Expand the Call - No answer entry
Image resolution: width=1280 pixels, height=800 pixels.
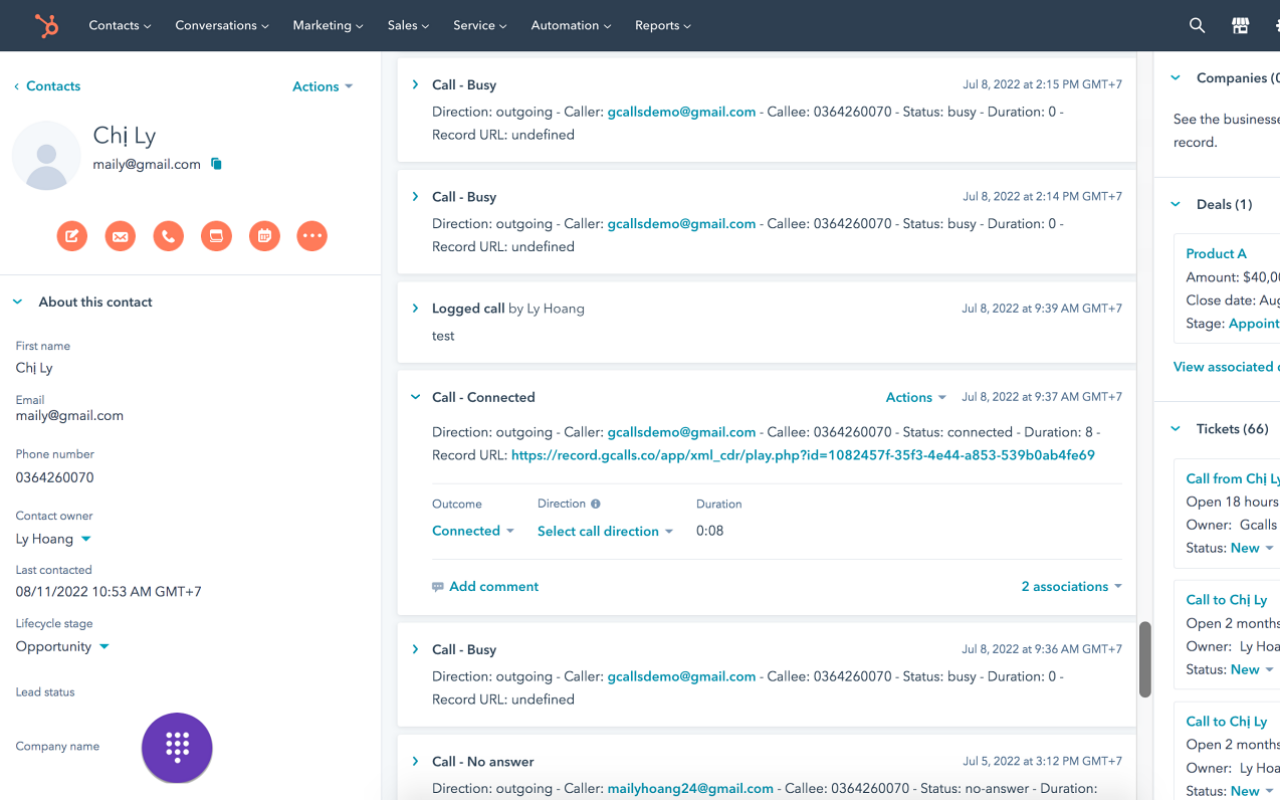tap(415, 762)
